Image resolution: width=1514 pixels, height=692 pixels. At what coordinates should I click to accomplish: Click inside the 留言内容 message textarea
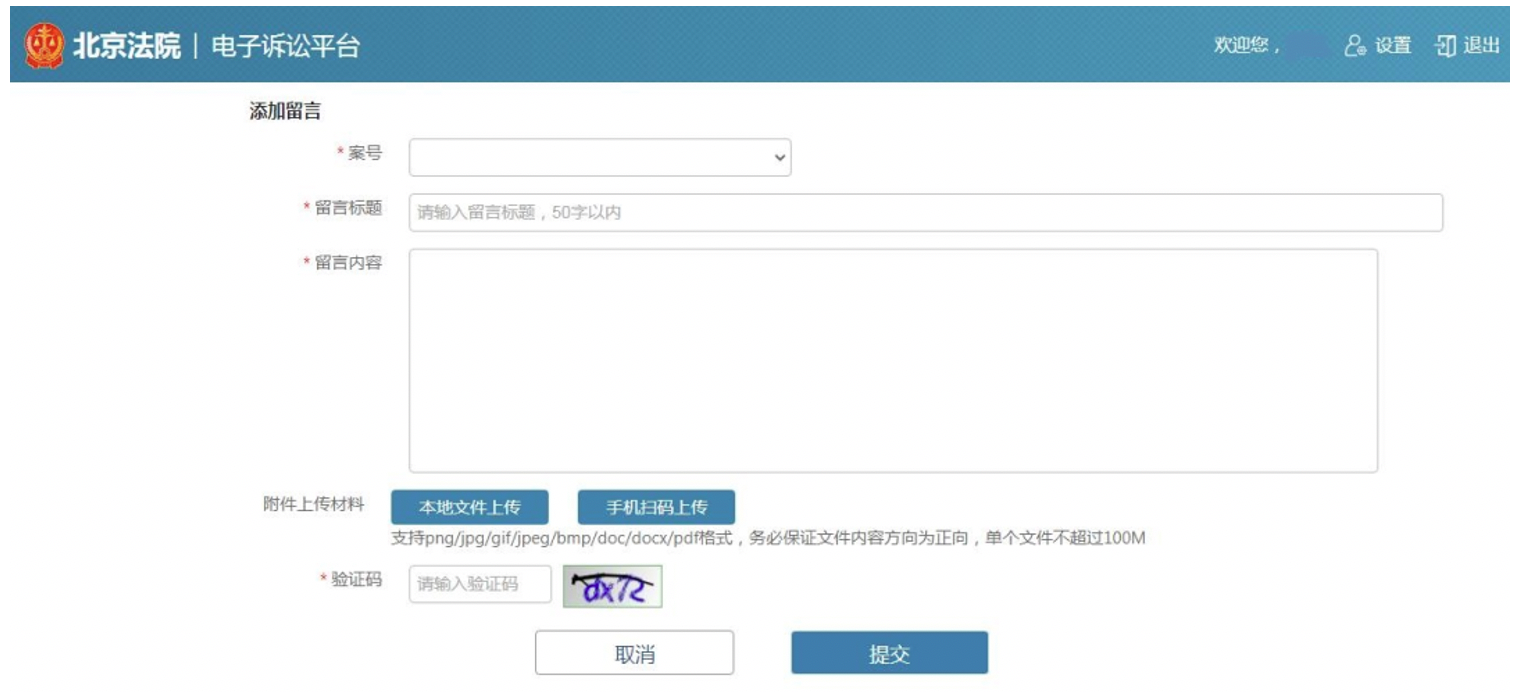pos(893,360)
